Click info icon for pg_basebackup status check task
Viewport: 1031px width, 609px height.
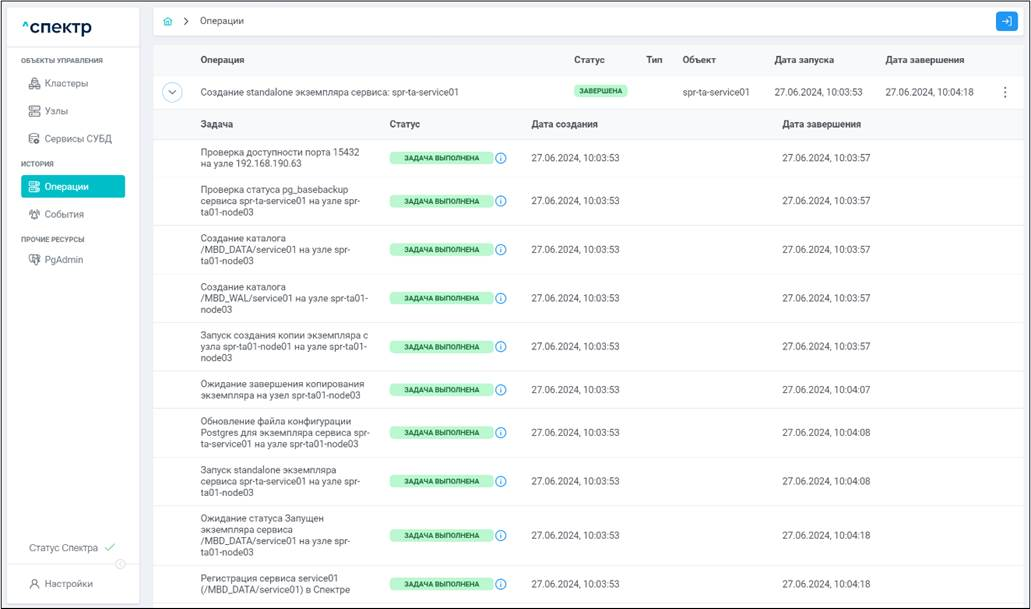click(501, 201)
